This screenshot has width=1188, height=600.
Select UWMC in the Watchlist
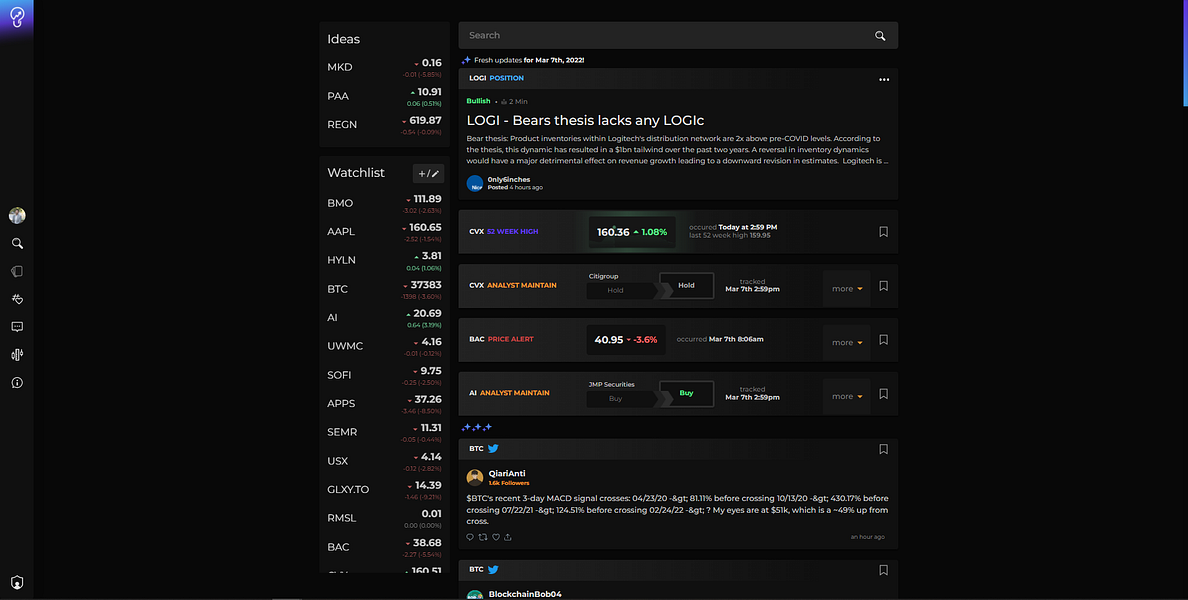384,346
